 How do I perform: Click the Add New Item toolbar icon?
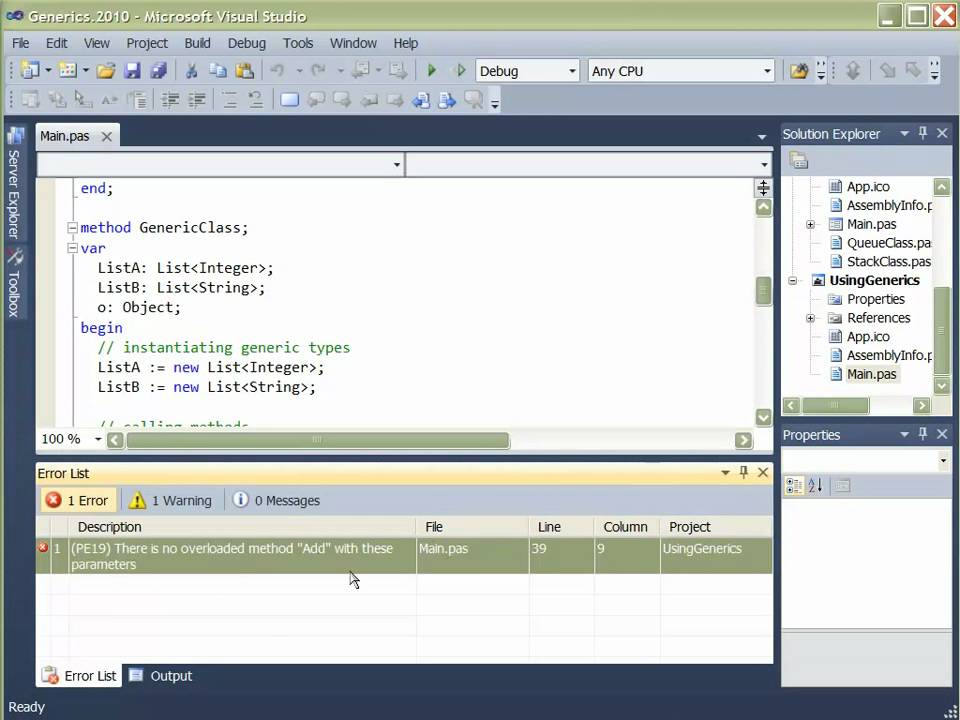point(67,70)
